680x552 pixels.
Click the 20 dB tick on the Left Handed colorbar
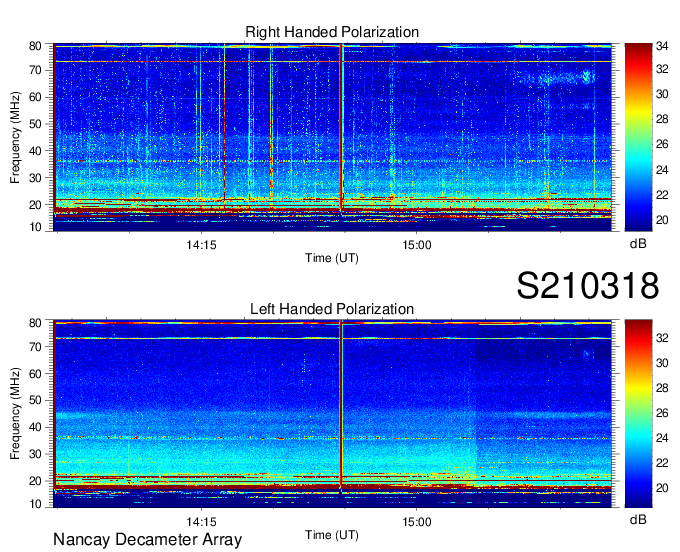tap(662, 488)
